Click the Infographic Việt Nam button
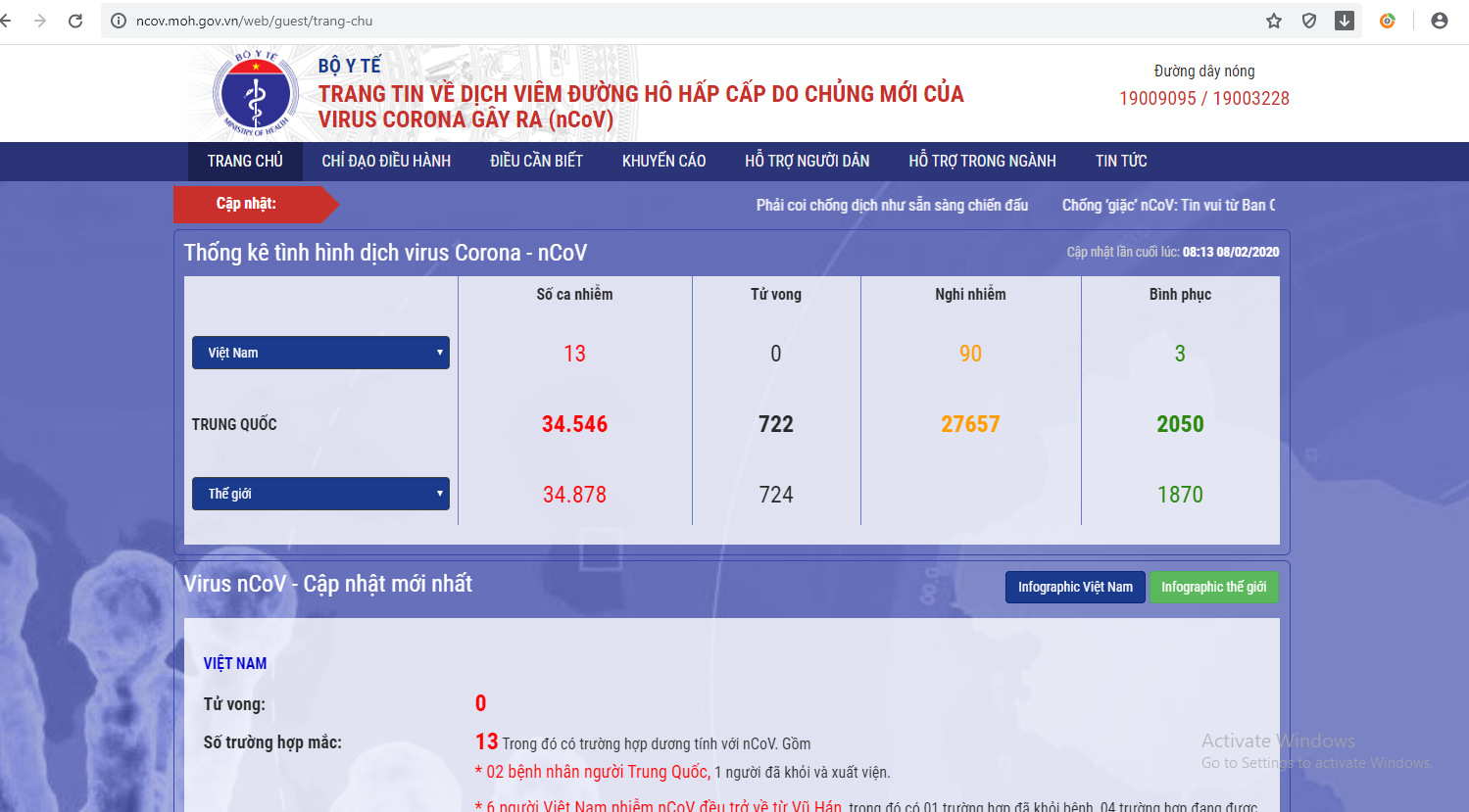This screenshot has height=812, width=1469. click(x=1075, y=587)
